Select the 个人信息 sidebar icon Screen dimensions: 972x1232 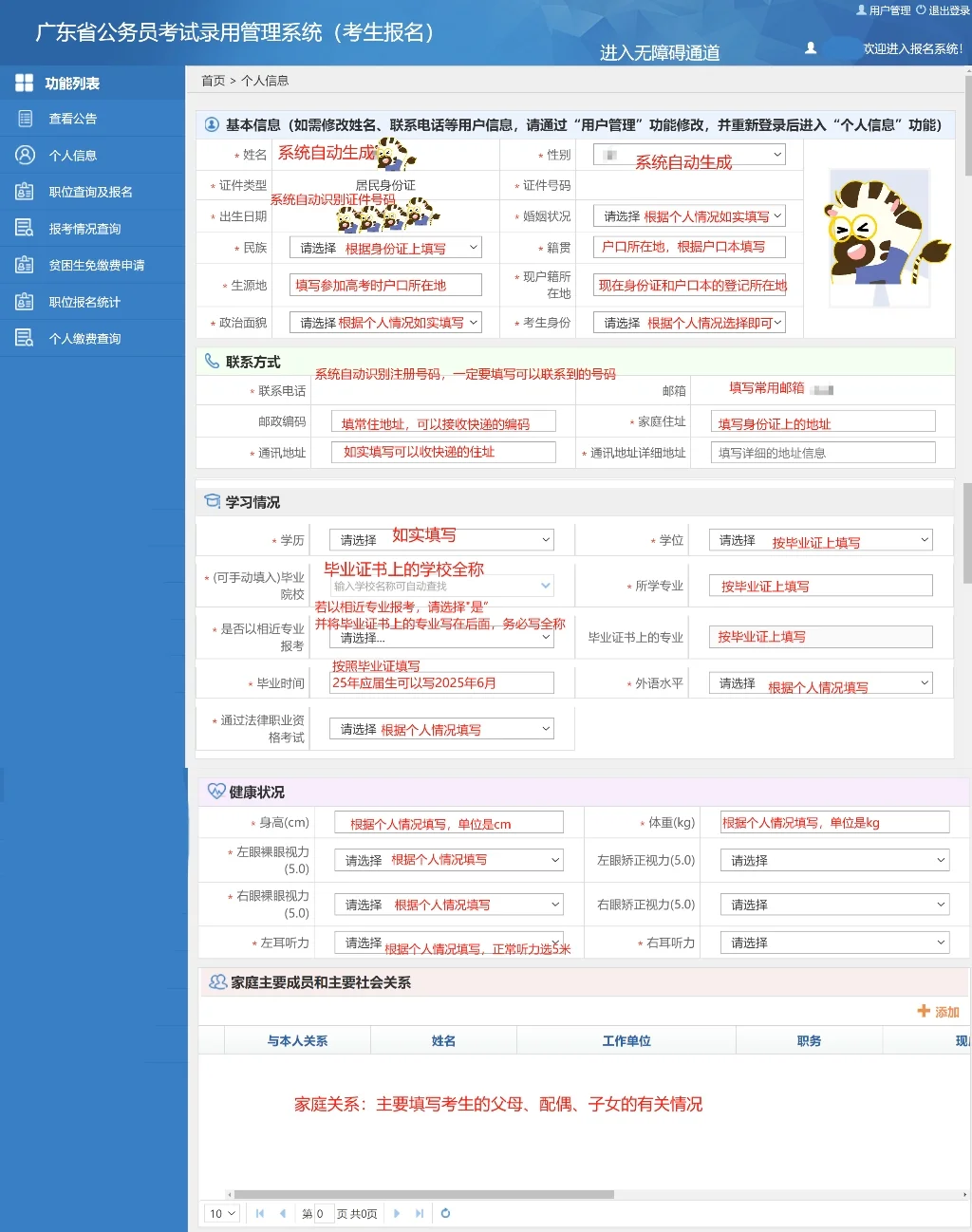(24, 155)
